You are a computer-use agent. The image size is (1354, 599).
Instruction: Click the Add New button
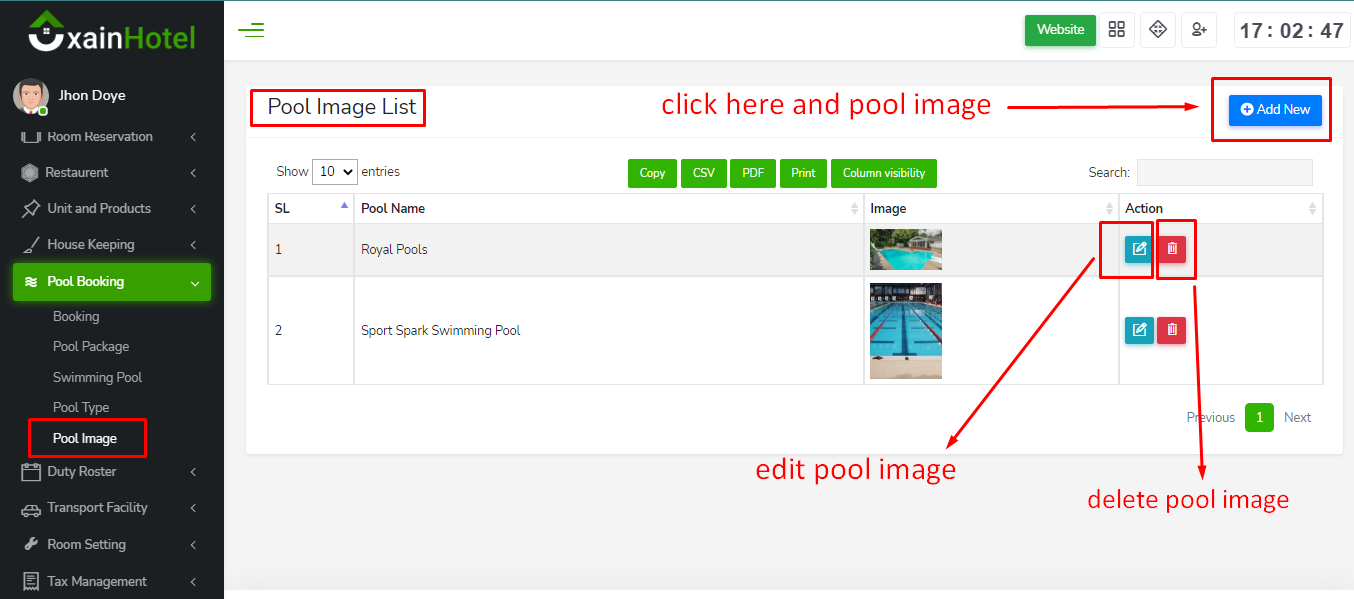[x=1275, y=110]
